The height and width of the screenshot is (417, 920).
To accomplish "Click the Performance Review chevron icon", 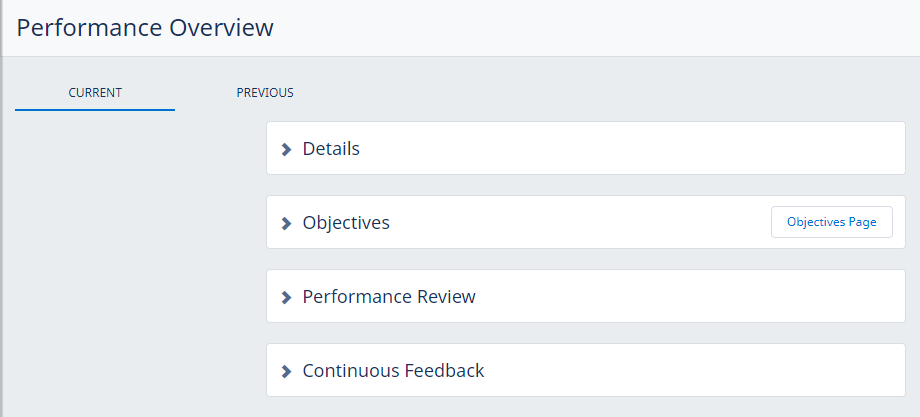I will (287, 297).
